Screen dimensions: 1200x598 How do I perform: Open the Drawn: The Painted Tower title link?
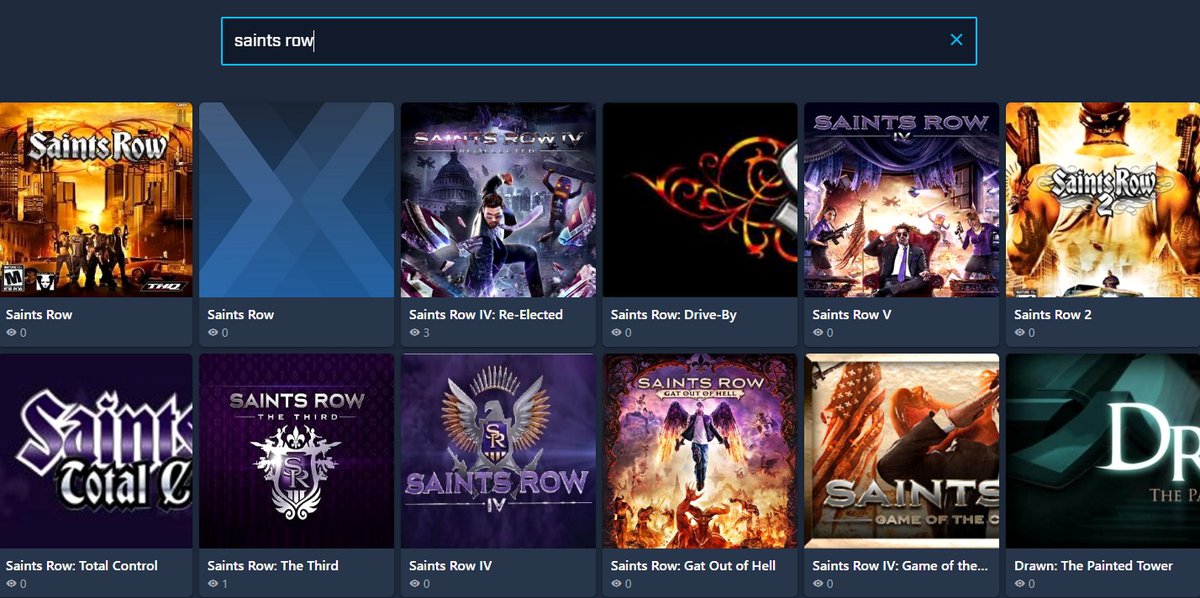1093,565
